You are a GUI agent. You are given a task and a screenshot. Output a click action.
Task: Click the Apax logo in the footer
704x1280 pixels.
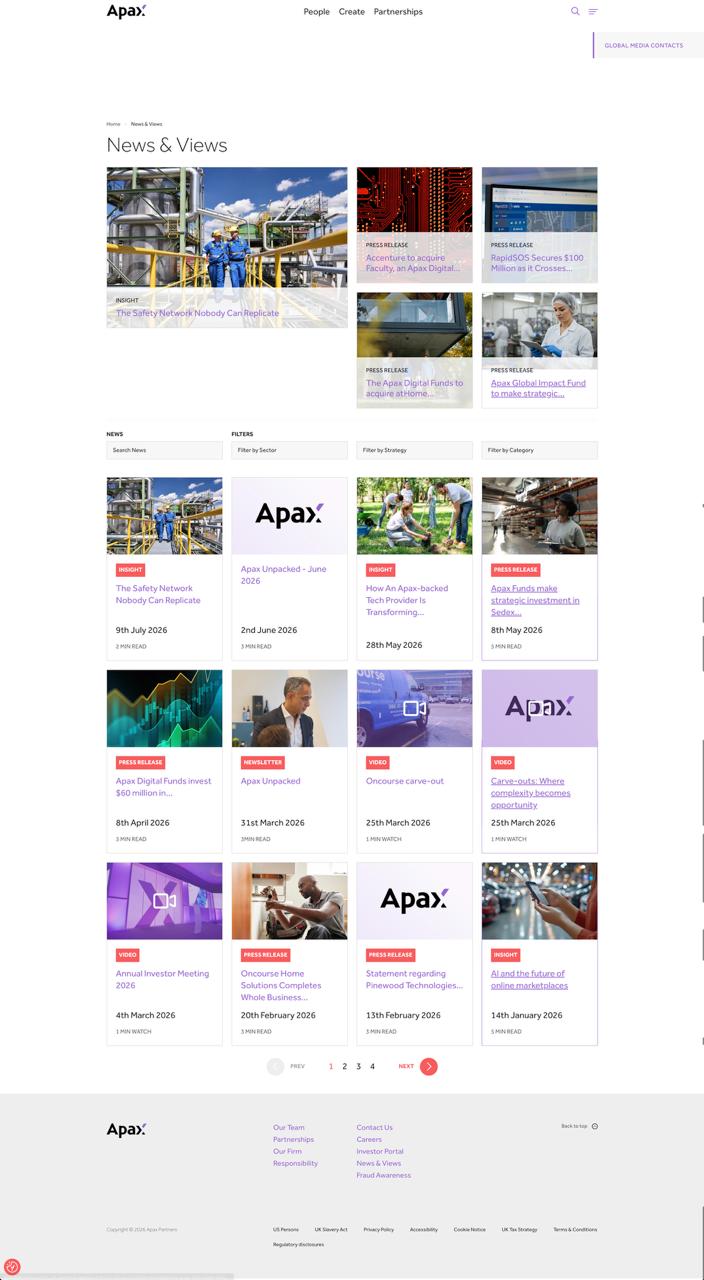[126, 1129]
